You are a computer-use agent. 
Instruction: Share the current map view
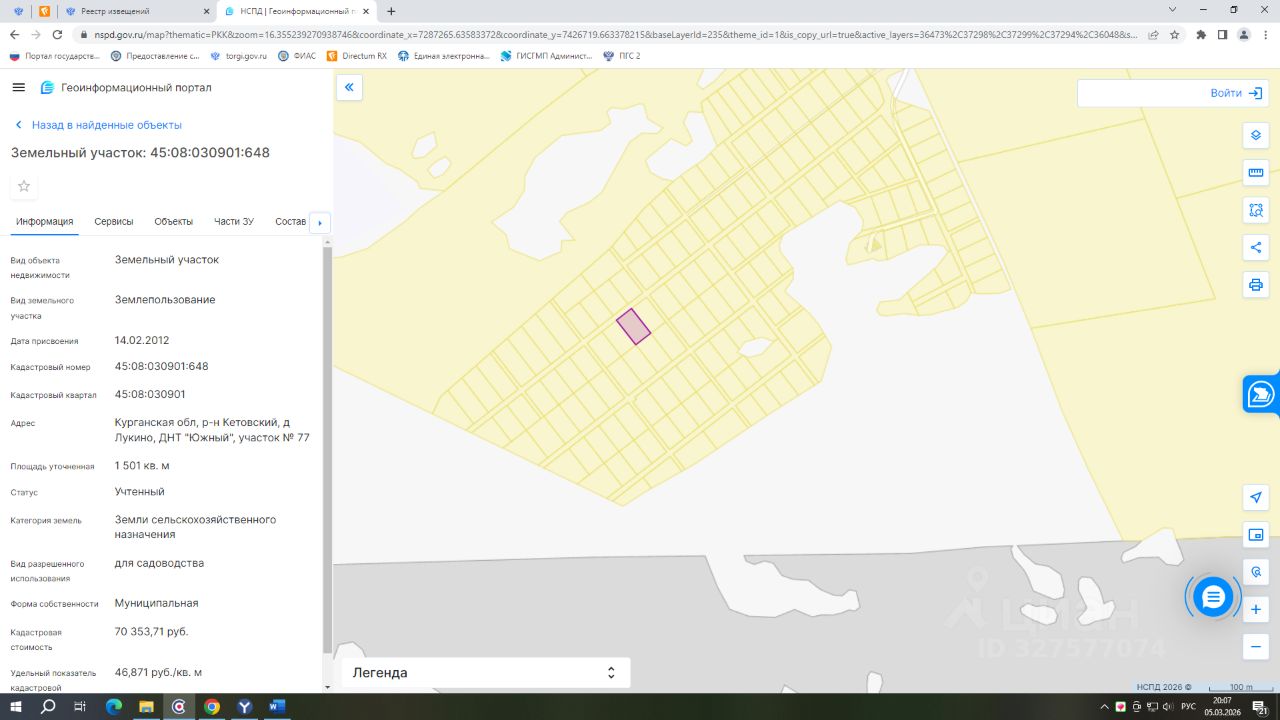click(1256, 247)
